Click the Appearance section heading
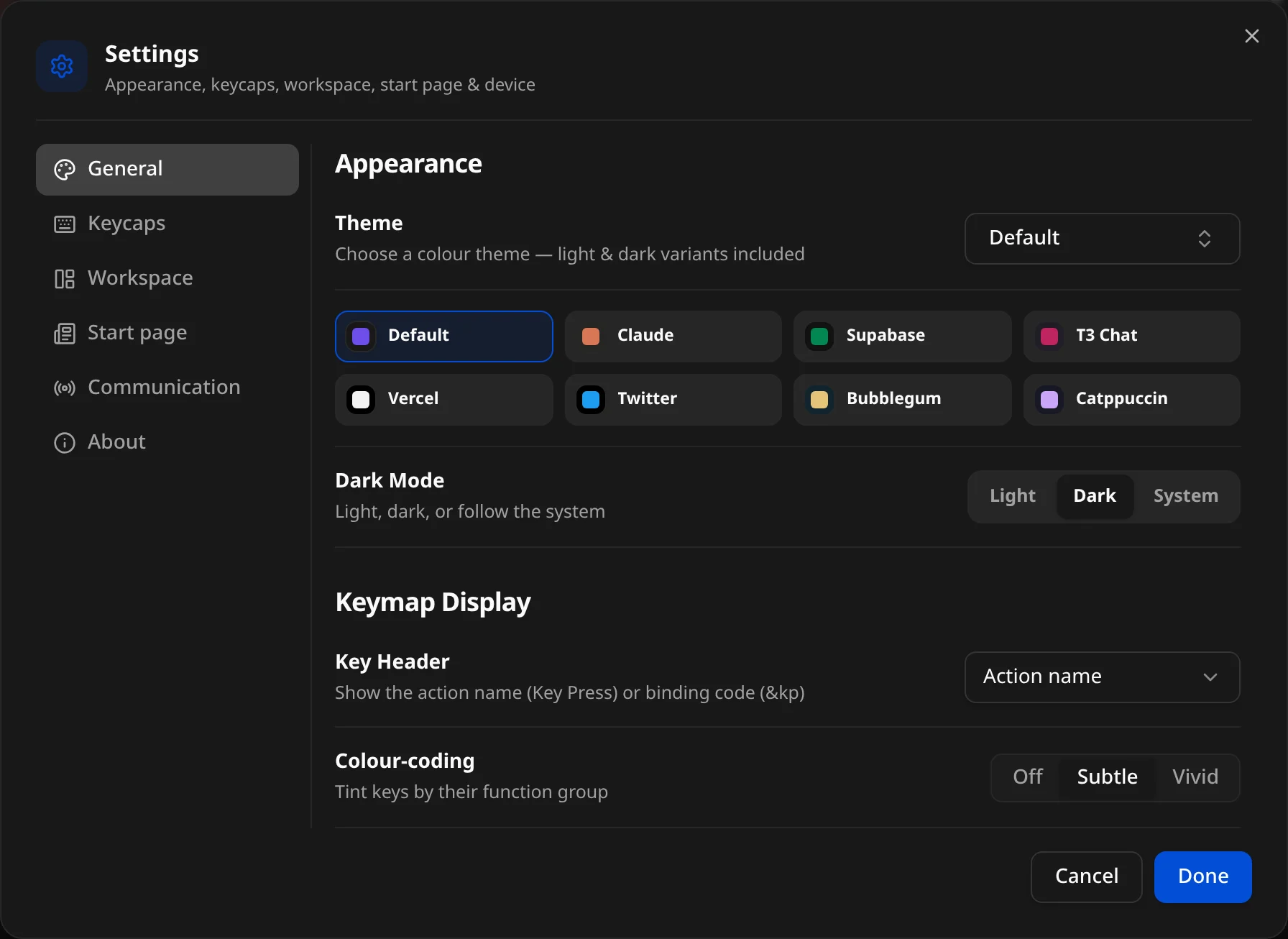The width and height of the screenshot is (1288, 939). pos(408,164)
